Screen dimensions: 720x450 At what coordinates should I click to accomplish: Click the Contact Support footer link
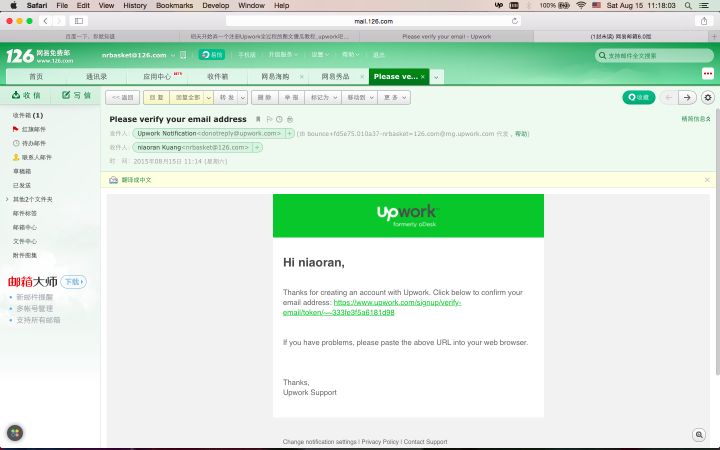(x=425, y=442)
